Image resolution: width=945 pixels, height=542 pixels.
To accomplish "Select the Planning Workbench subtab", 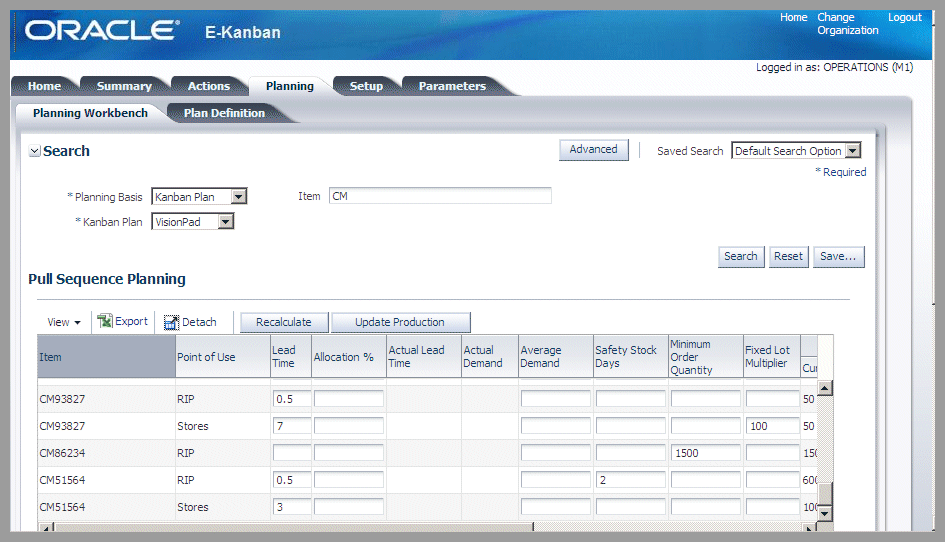I will click(x=90, y=113).
